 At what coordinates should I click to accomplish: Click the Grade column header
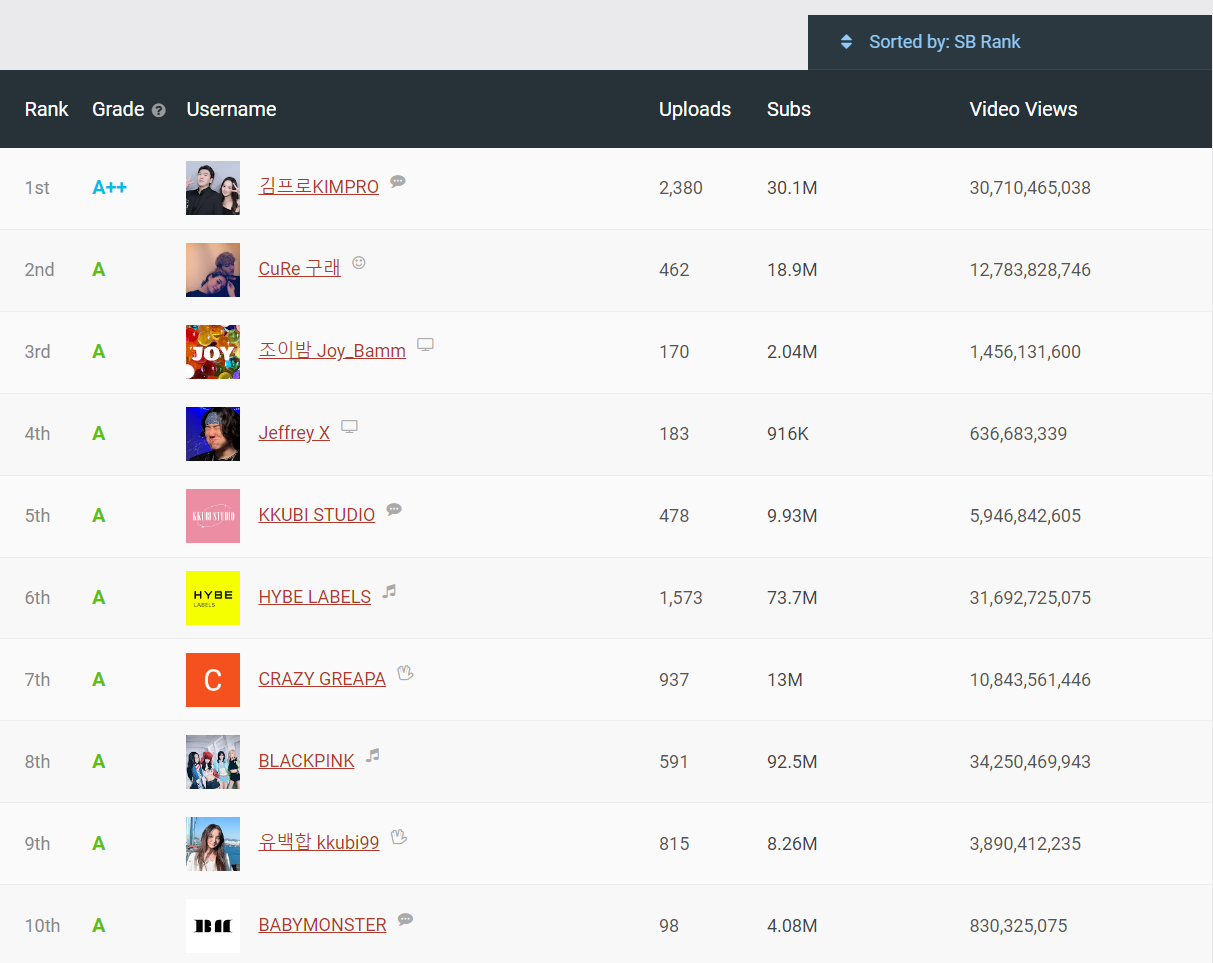click(x=118, y=110)
